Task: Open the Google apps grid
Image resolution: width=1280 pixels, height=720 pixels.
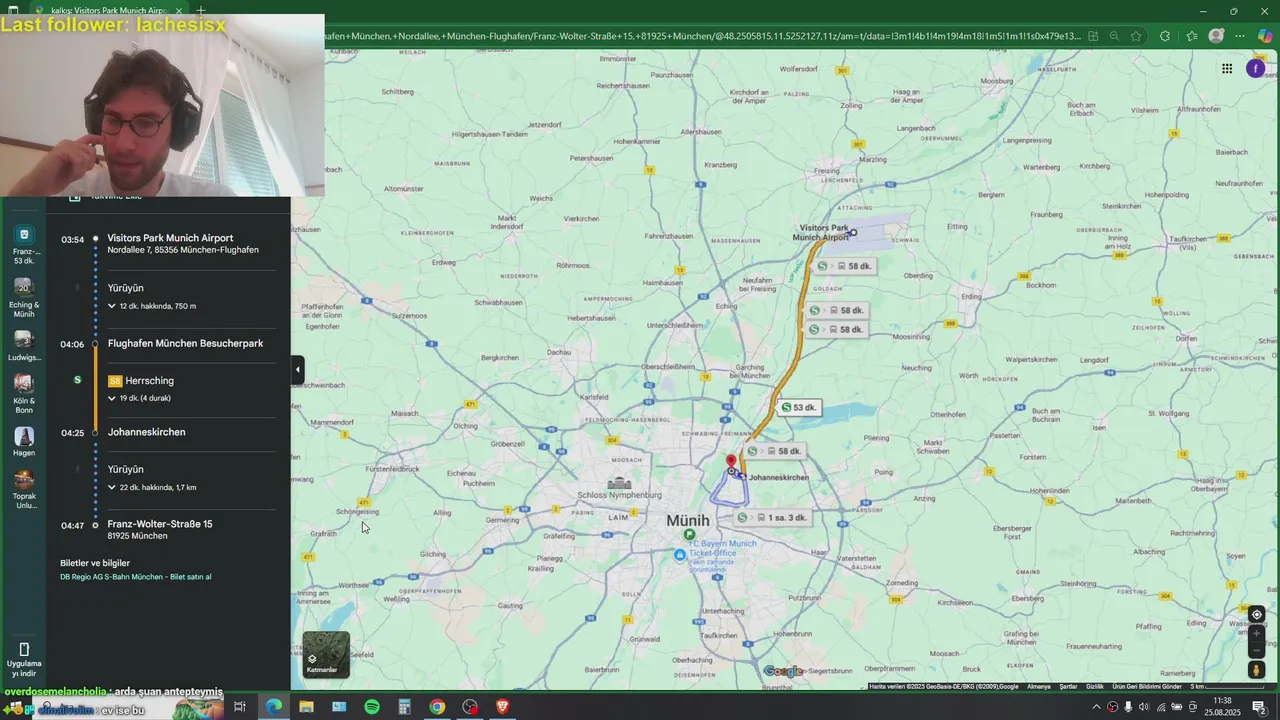Action: tap(1226, 68)
